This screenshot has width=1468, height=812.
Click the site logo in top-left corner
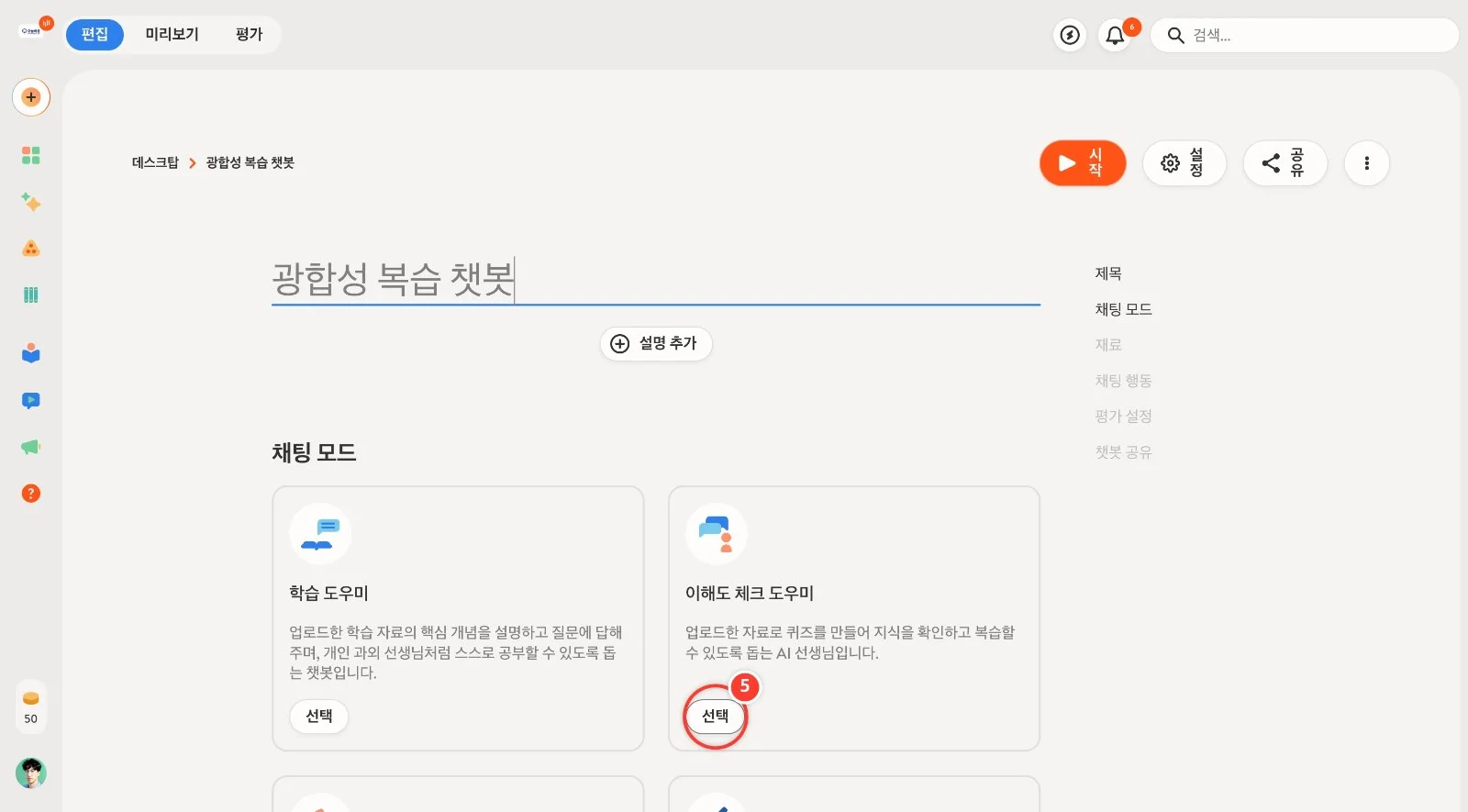pyautogui.click(x=32, y=30)
